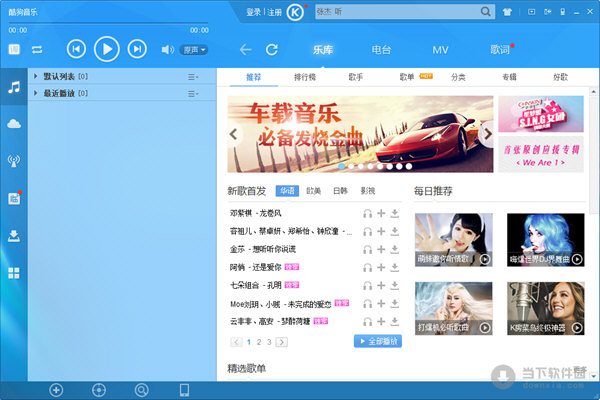This screenshot has width=600, height=400.
Task: Open the sidebar icon with red dot
Action: coord(14,198)
